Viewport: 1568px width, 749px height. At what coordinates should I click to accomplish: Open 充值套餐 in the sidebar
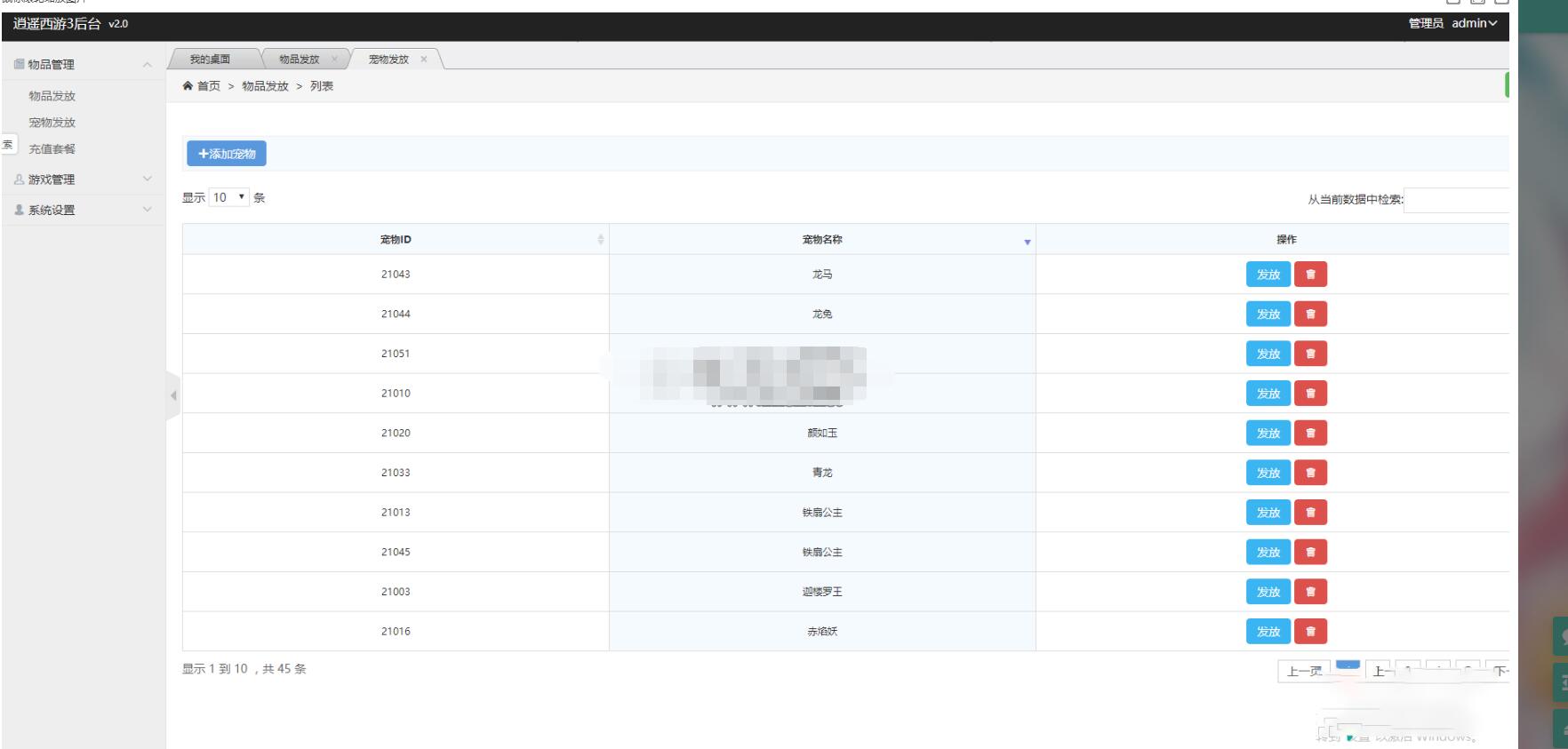pyautogui.click(x=52, y=149)
